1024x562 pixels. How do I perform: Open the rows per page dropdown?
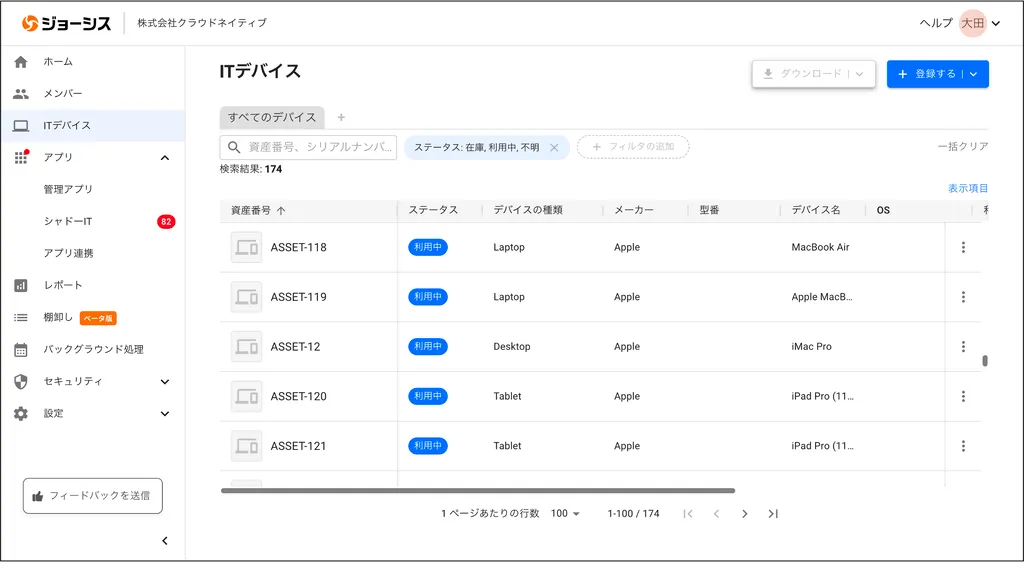pos(565,513)
